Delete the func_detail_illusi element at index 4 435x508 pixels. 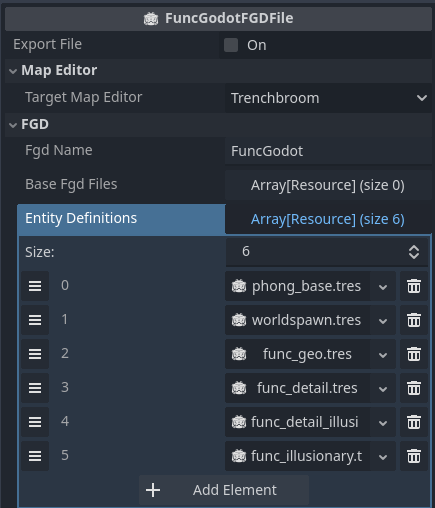414,422
